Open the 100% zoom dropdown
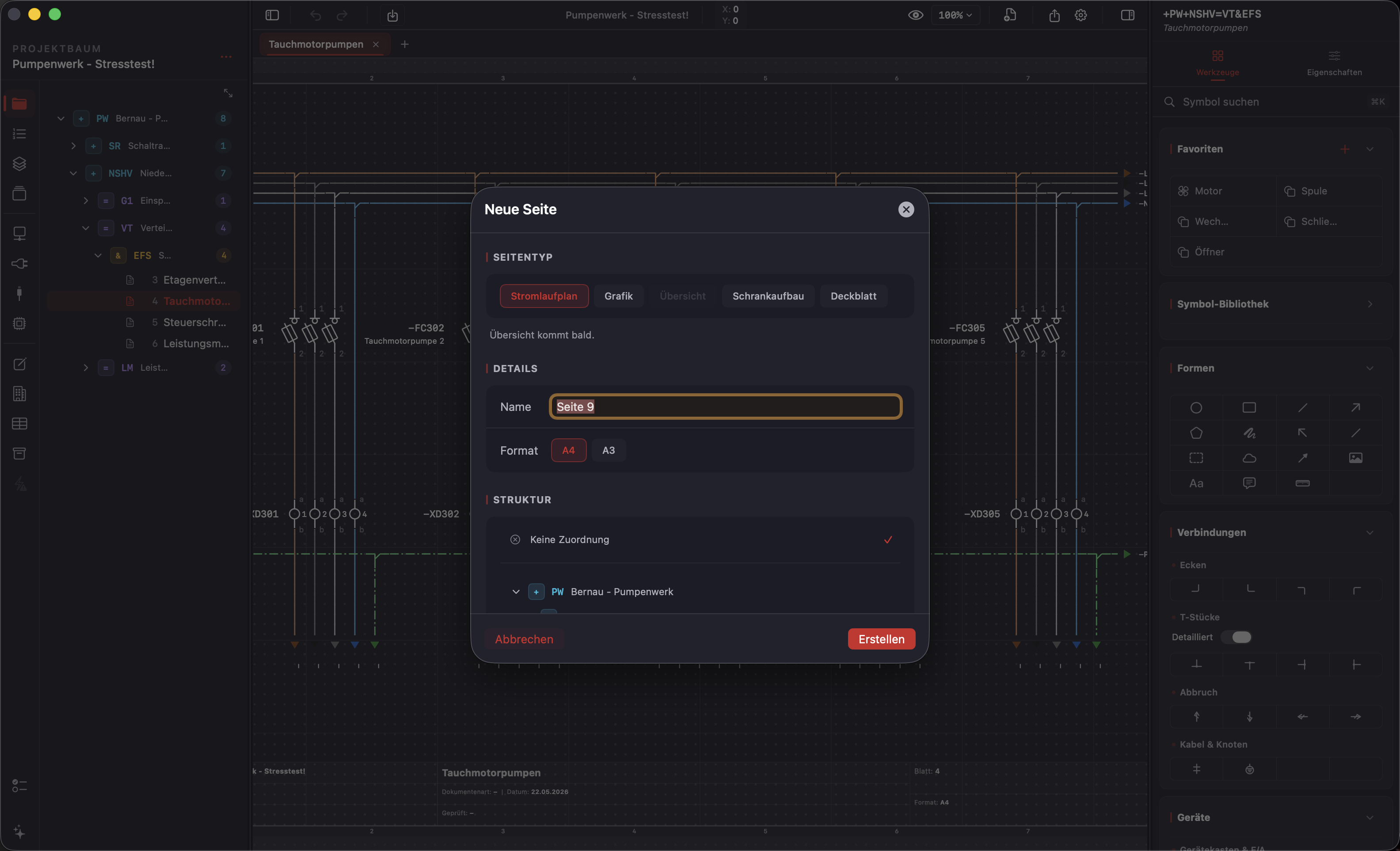This screenshot has width=1400, height=851. 955,15
